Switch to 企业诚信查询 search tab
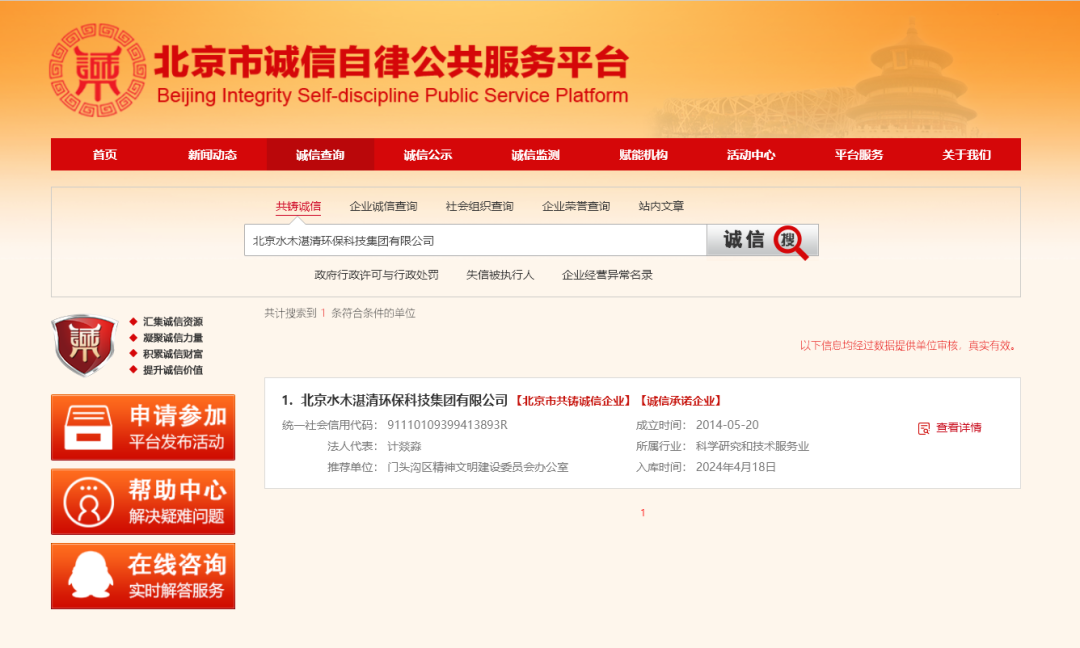 (x=383, y=207)
